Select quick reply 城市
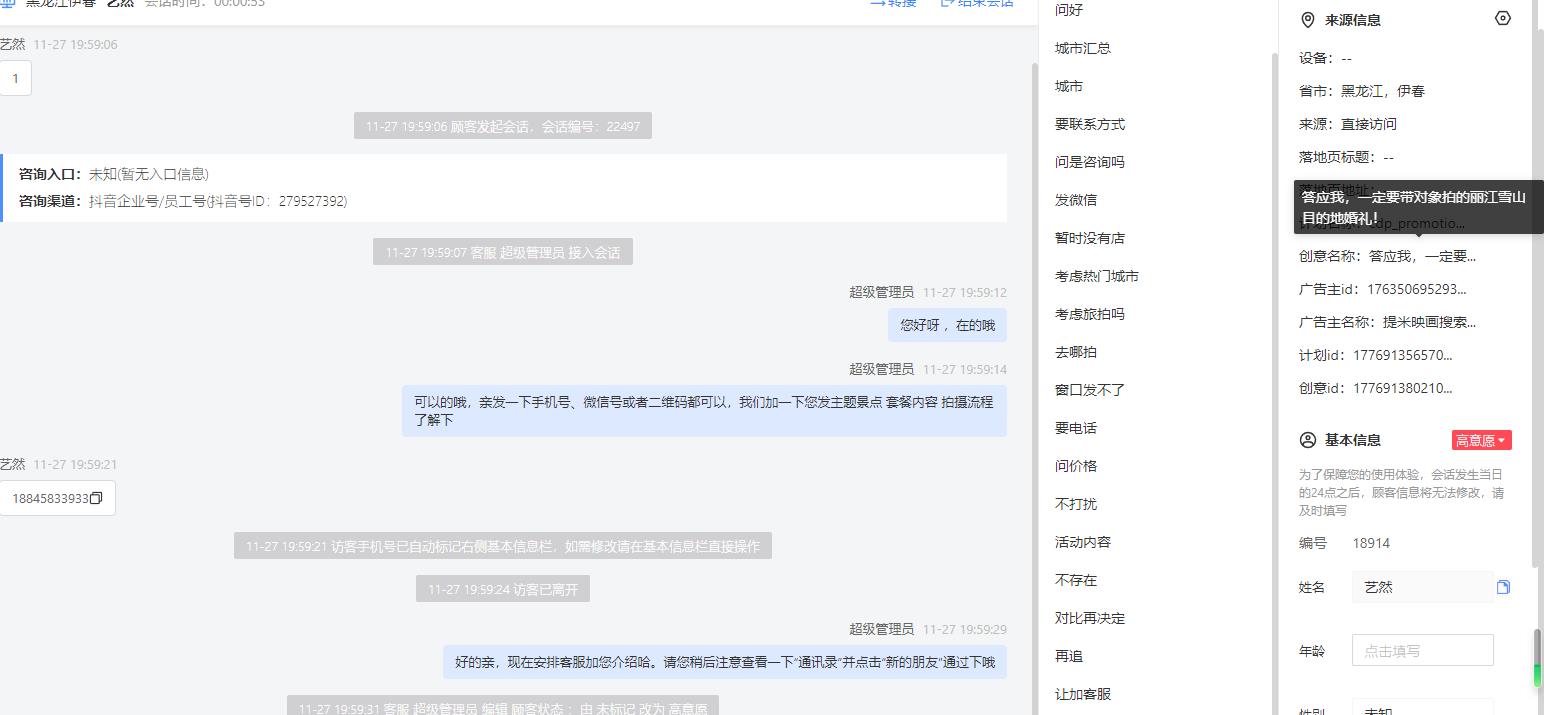This screenshot has width=1544, height=715. pos(1069,86)
